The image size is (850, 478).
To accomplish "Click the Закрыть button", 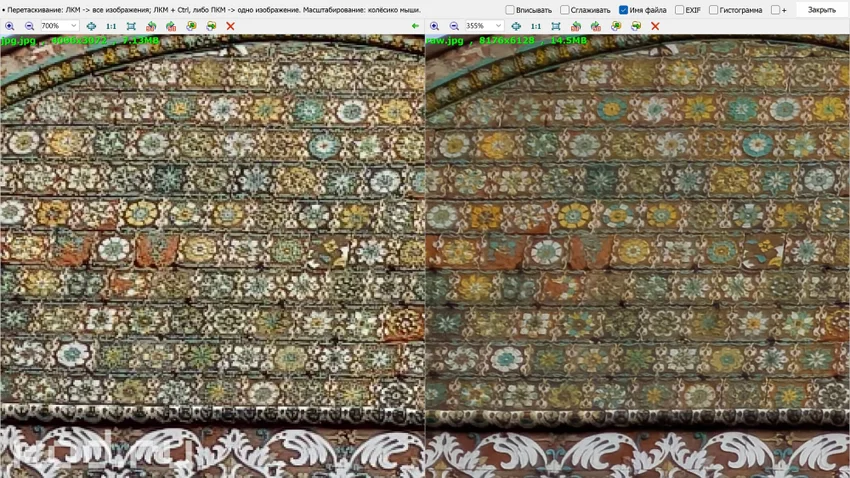I will coord(821,10).
